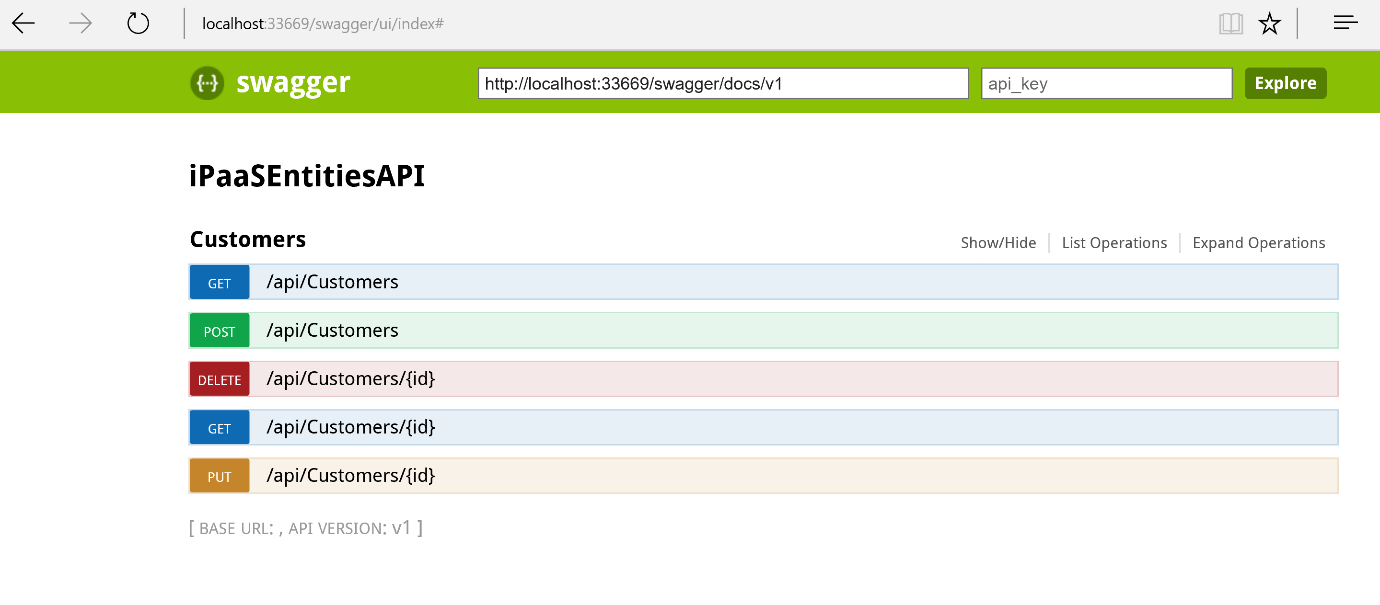The image size is (1380, 605).
Task: Click the browser forward arrow
Action: (80, 23)
